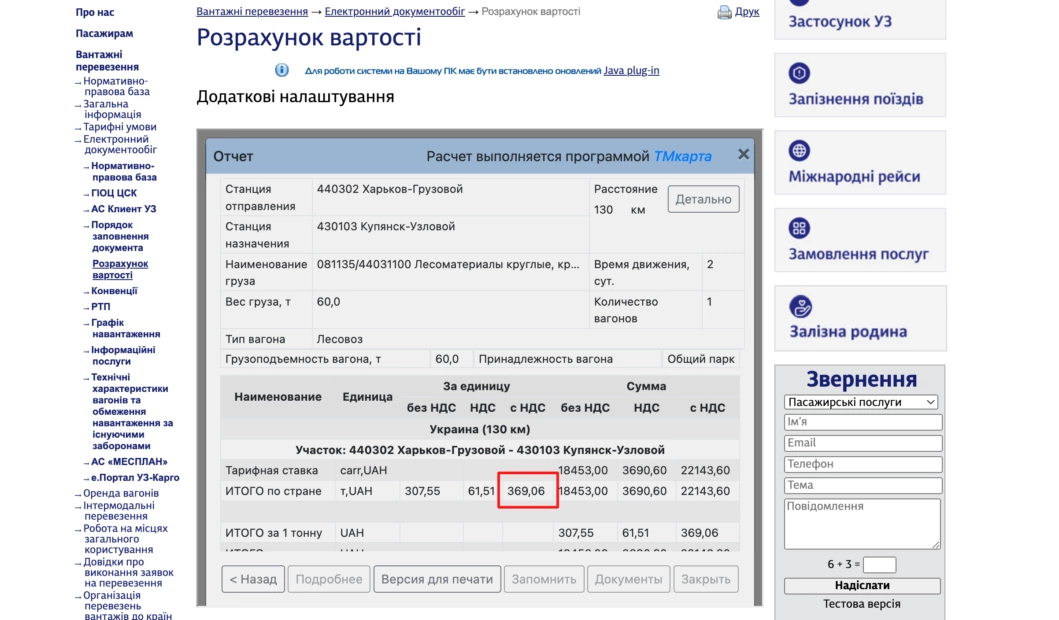Click the Повідомлення text area

point(862,523)
